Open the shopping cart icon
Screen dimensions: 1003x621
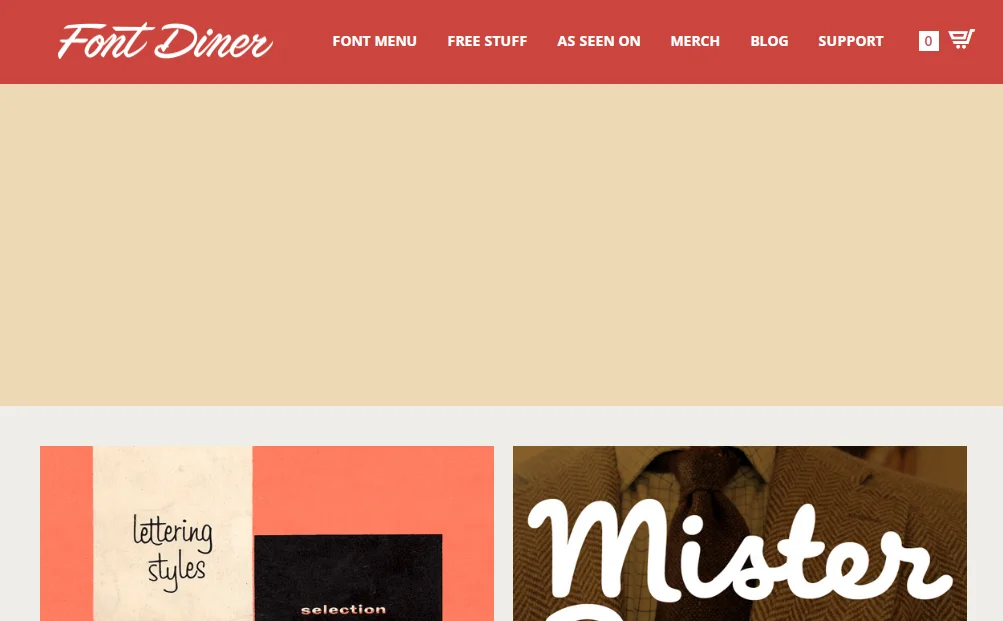pos(961,39)
